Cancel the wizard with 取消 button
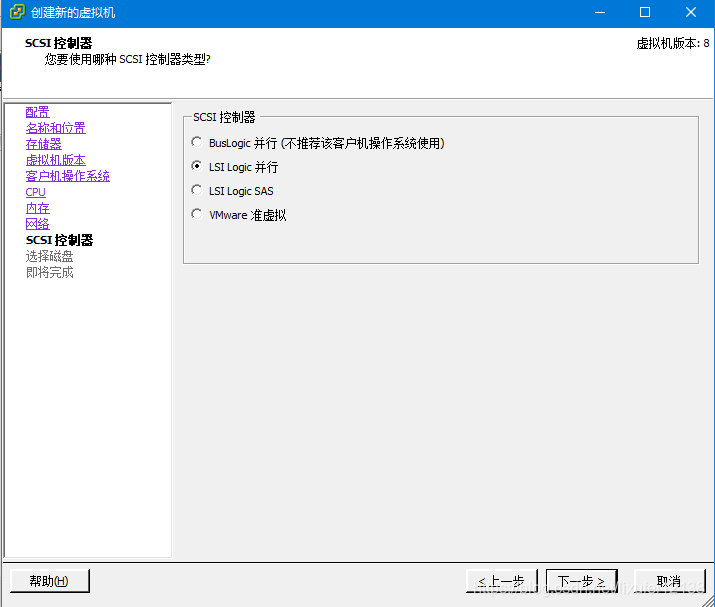Image resolution: width=715 pixels, height=607 pixels. [669, 581]
